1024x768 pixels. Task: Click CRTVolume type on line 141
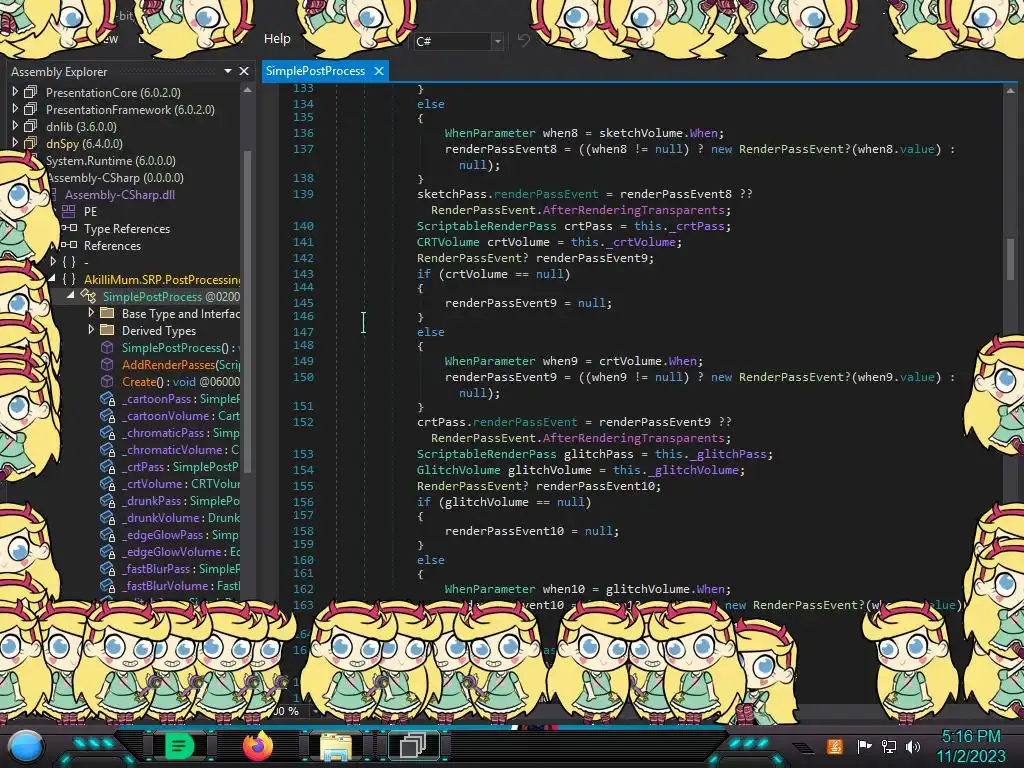coord(448,242)
